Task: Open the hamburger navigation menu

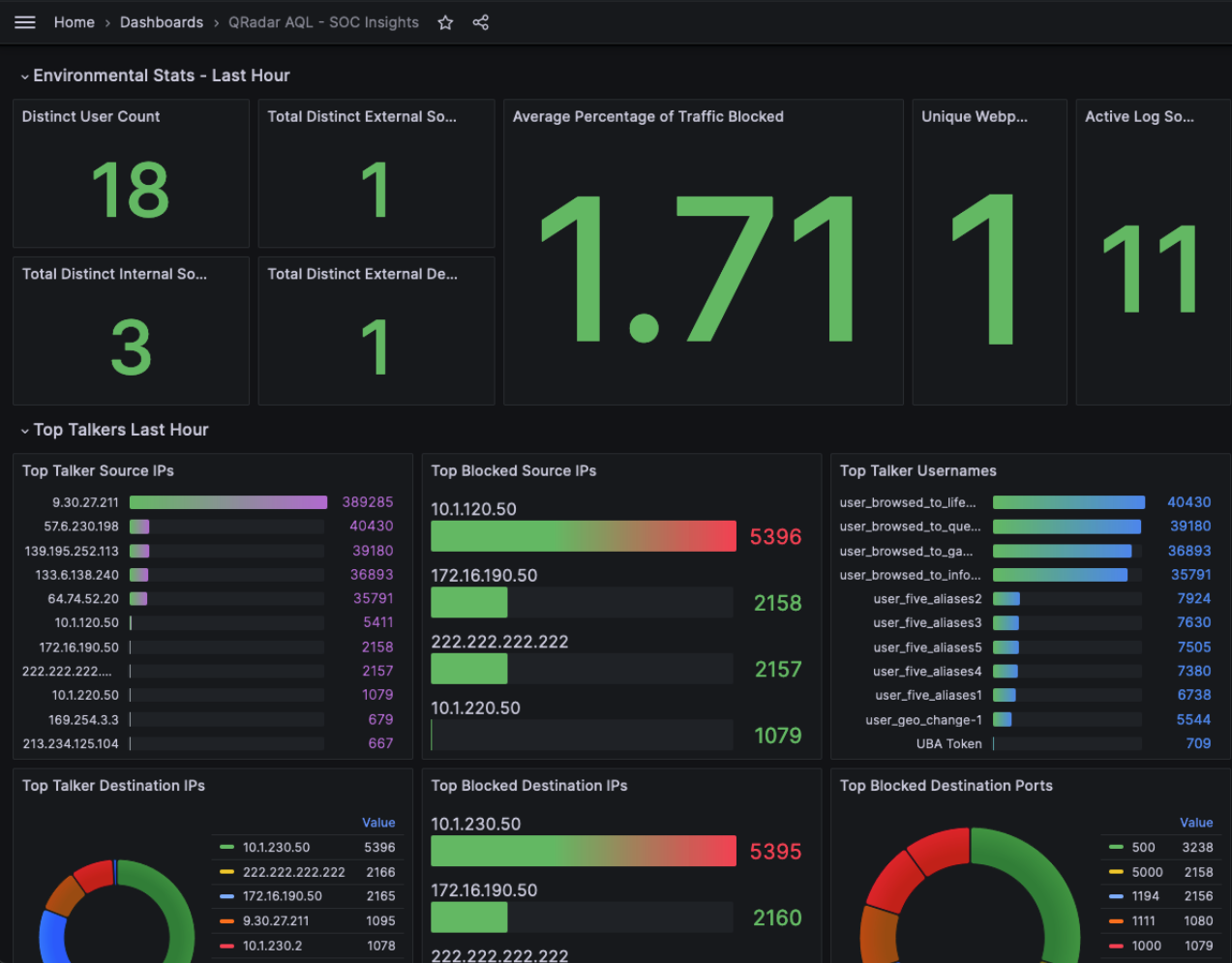Action: [25, 22]
